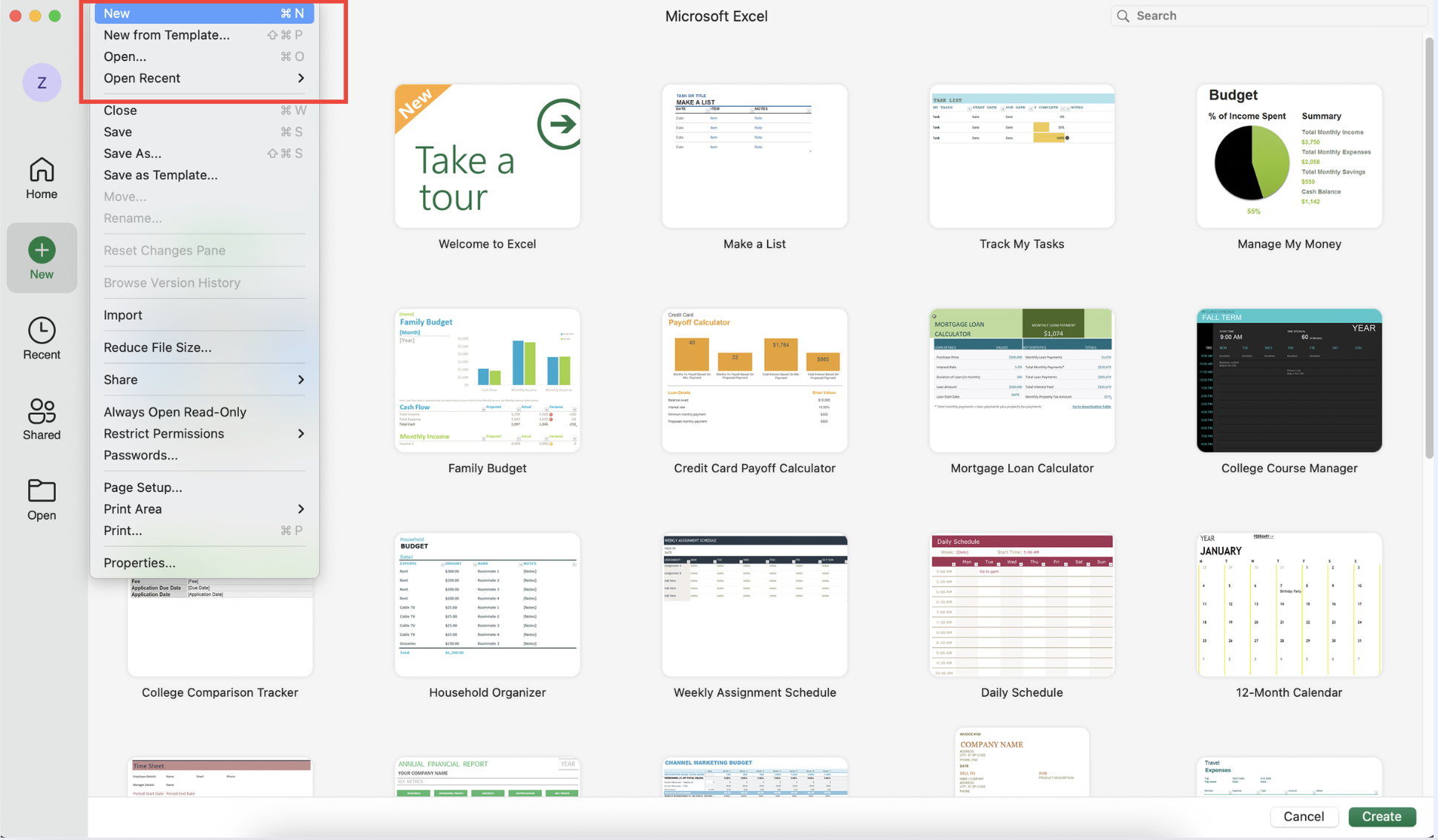Select 12-Month Calendar template thumbnail

click(1289, 605)
